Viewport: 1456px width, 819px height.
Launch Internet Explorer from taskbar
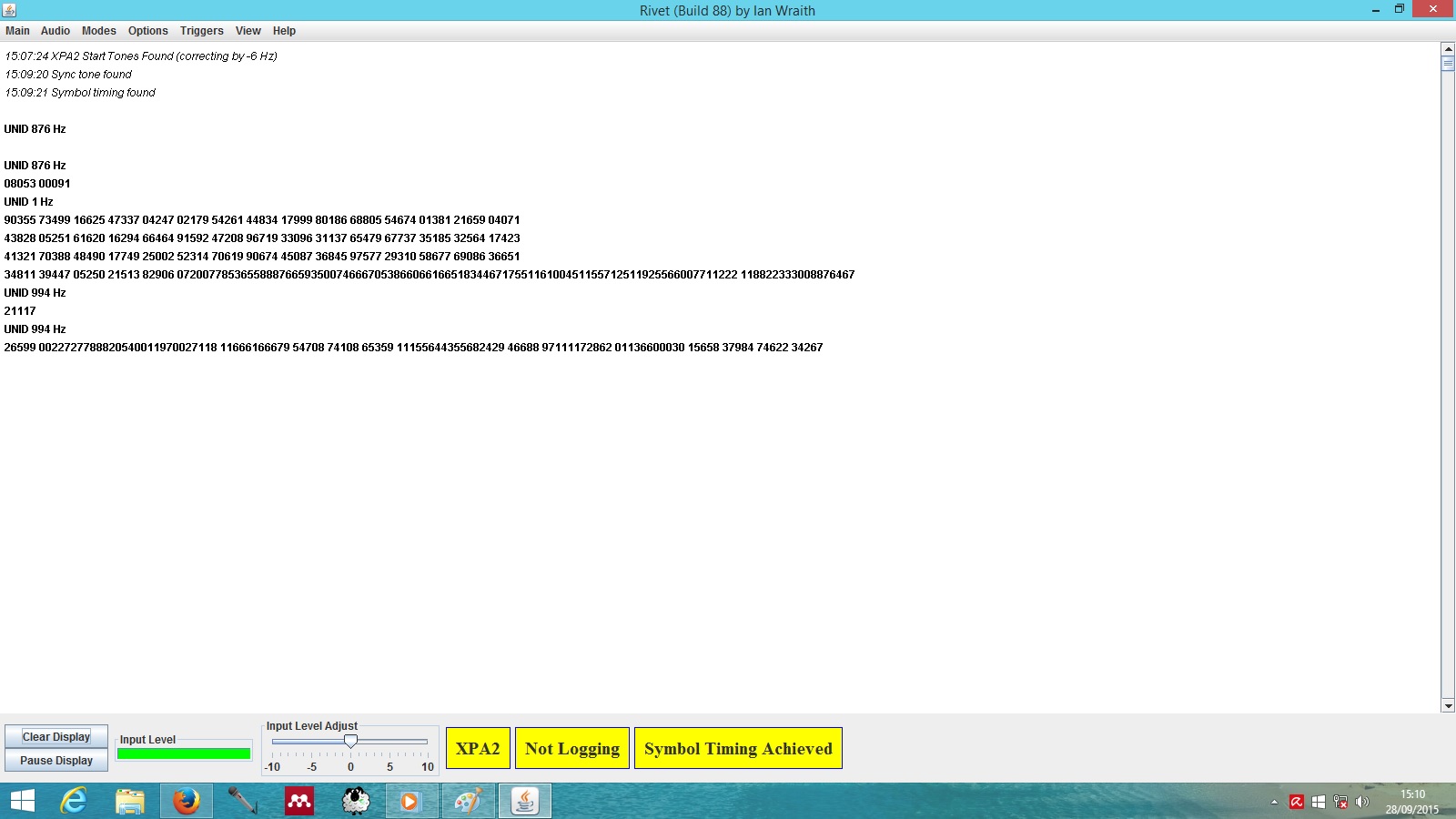click(x=73, y=801)
